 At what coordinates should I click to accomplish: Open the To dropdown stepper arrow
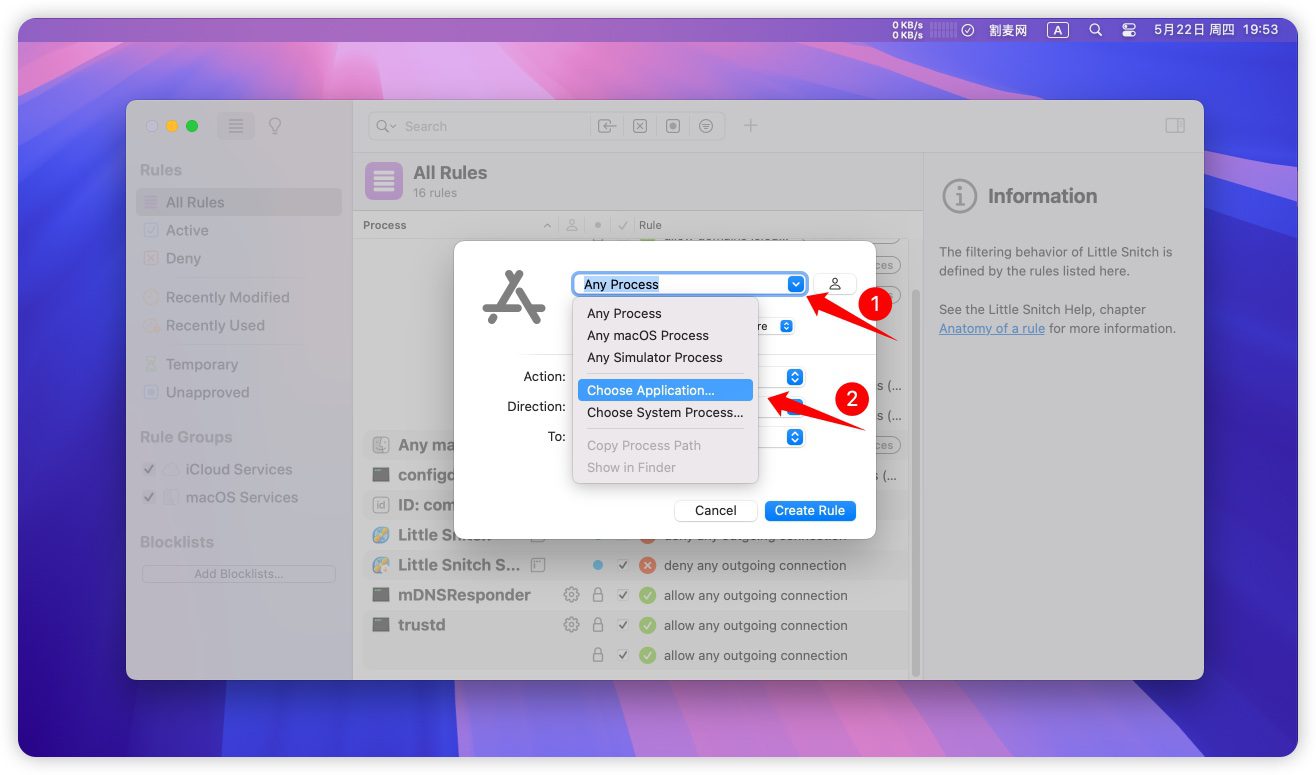click(x=794, y=437)
